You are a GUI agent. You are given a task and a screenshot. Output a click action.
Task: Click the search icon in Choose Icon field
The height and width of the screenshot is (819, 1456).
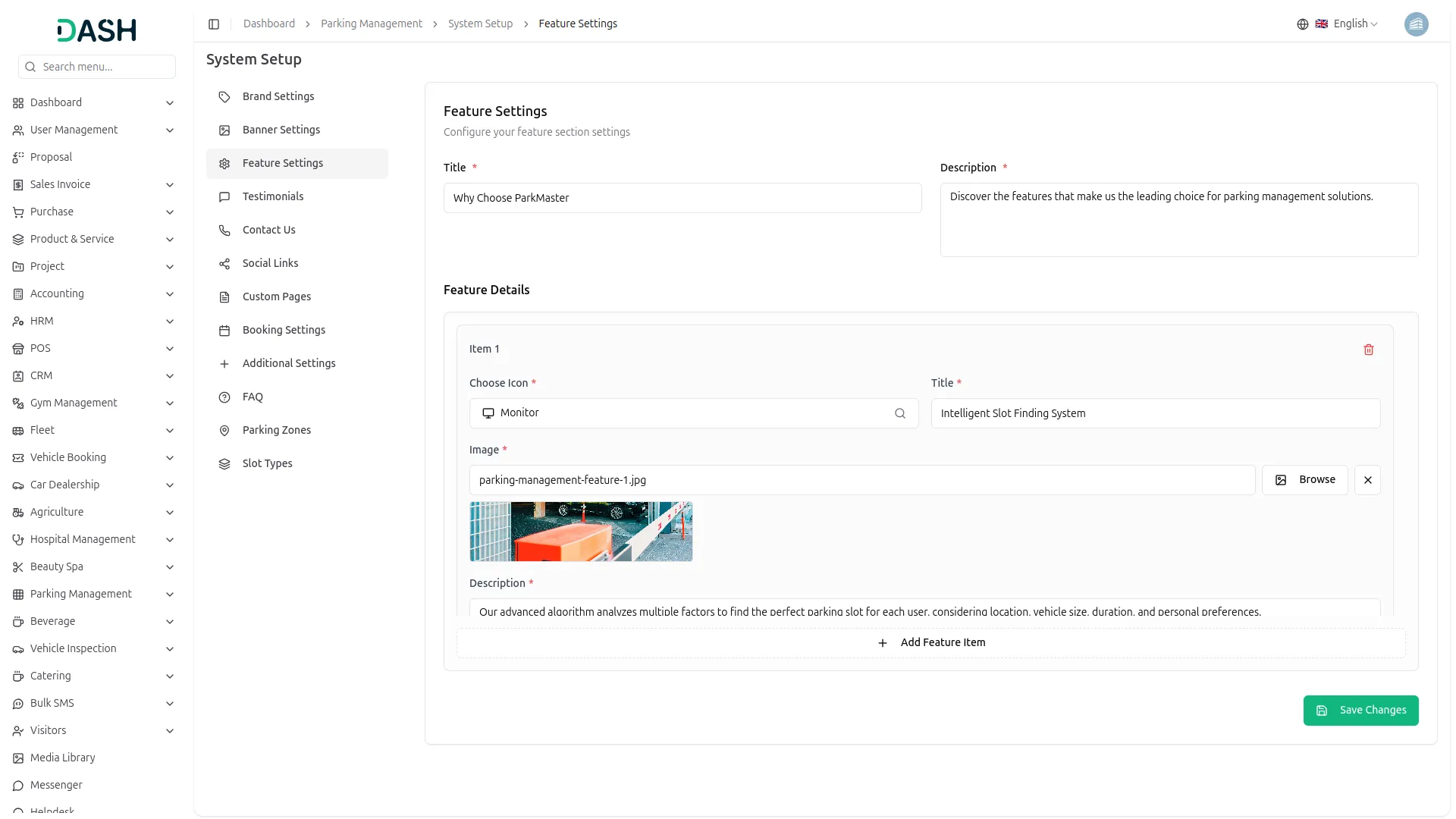[x=899, y=413]
